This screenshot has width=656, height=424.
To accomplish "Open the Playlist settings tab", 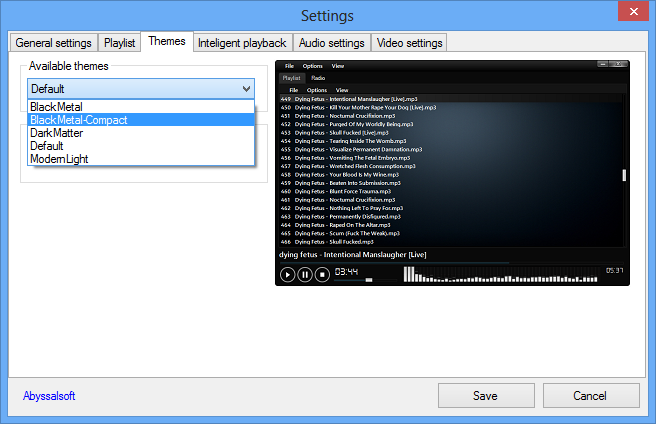I will pyautogui.click(x=119, y=43).
